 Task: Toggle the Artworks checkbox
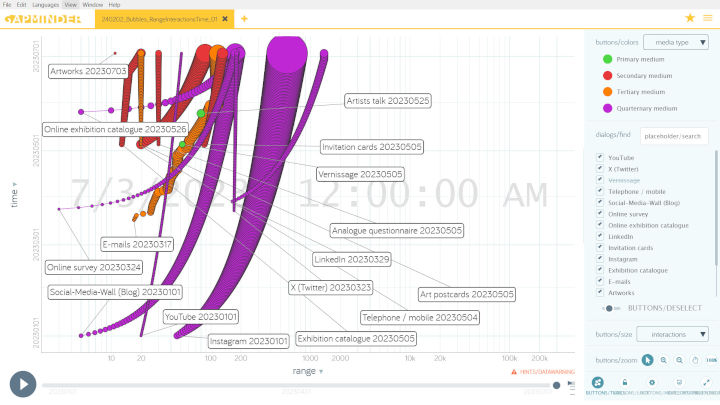(x=600, y=292)
